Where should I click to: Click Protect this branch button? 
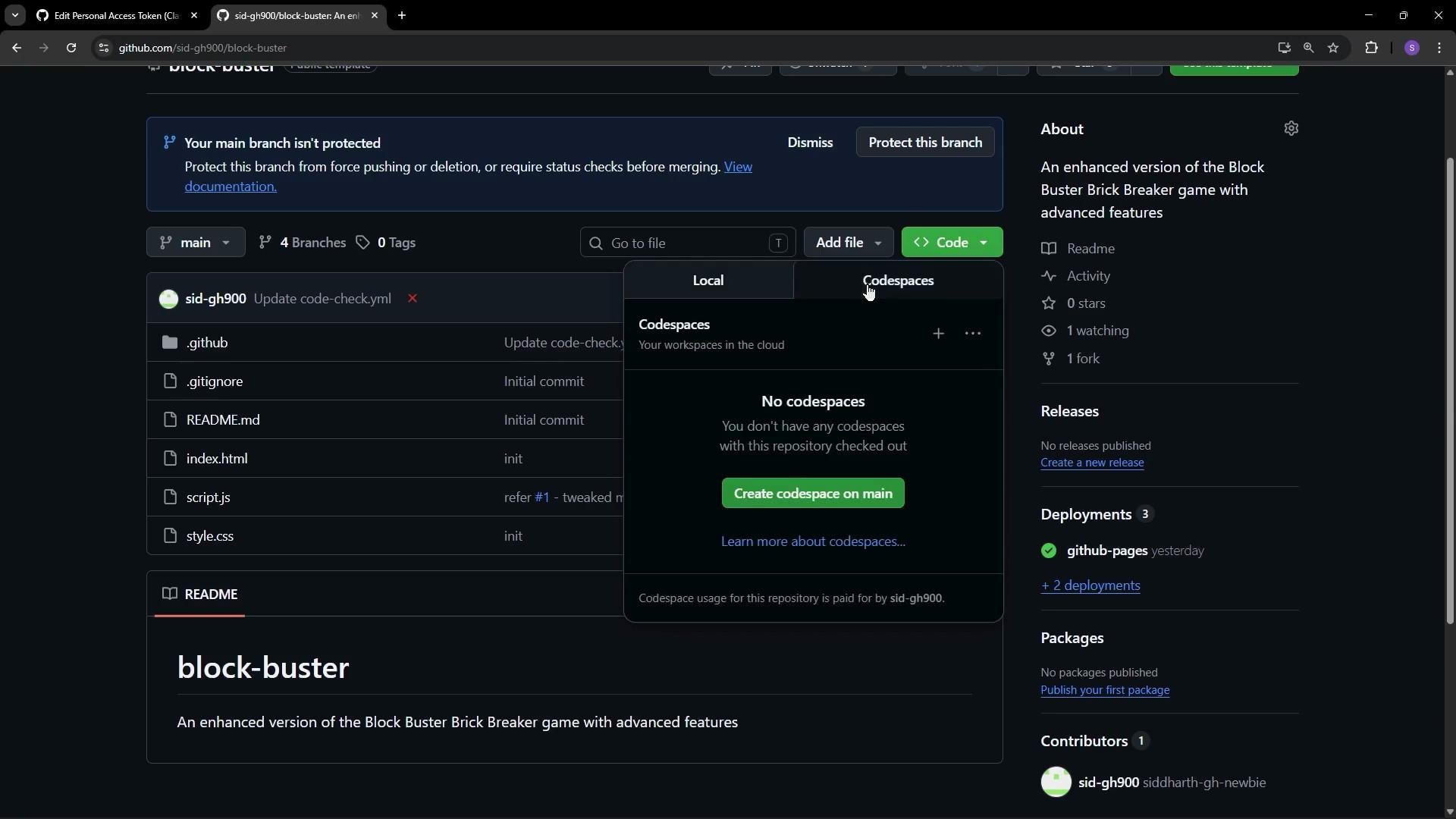pos(925,143)
